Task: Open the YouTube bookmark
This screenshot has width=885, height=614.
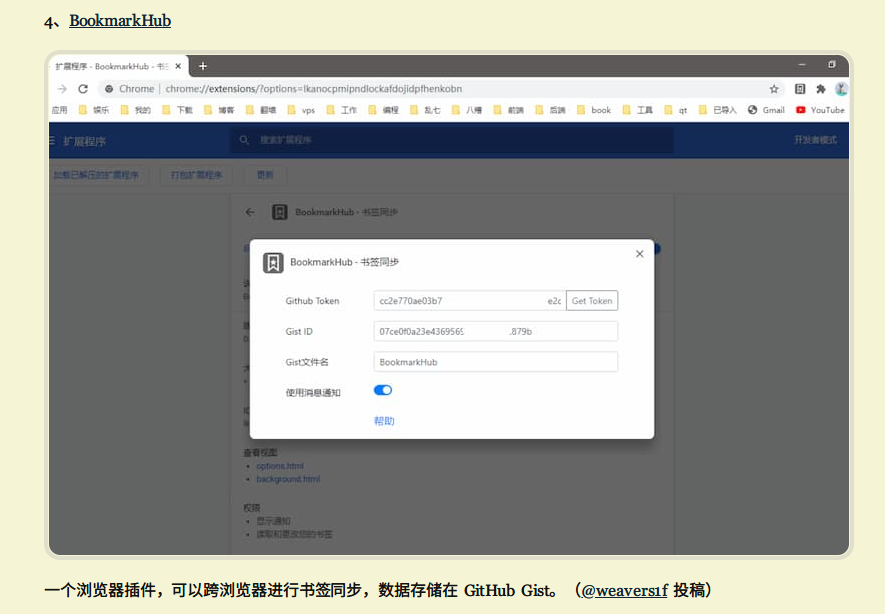Action: tap(820, 110)
